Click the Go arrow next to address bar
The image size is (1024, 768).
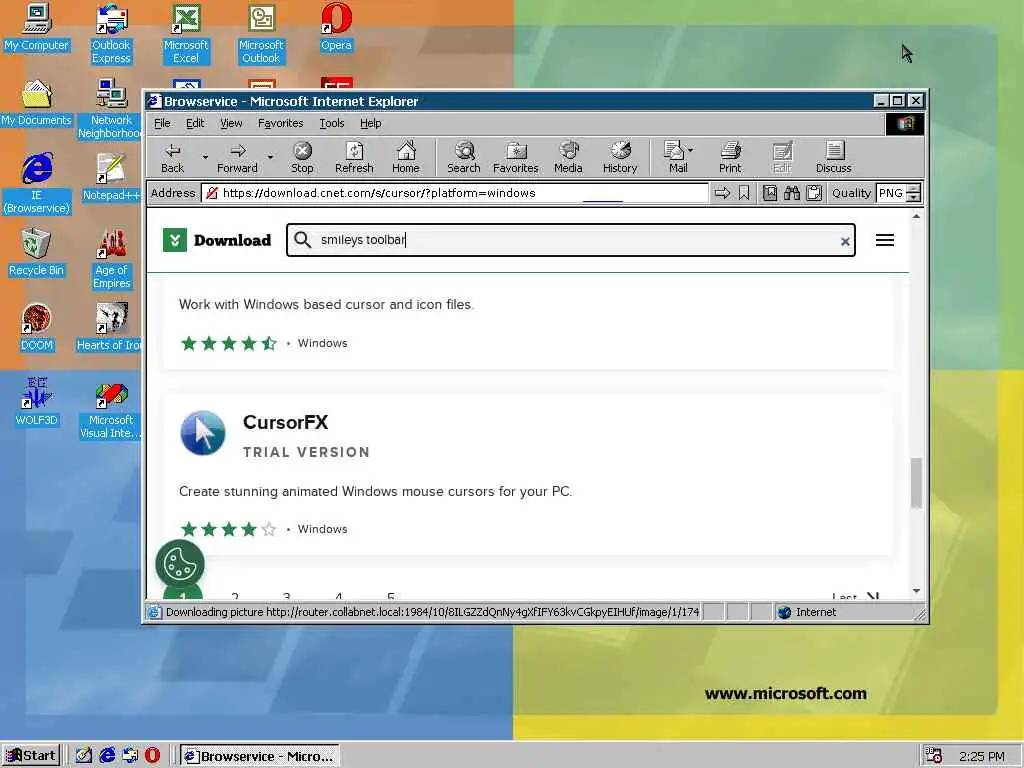click(722, 193)
